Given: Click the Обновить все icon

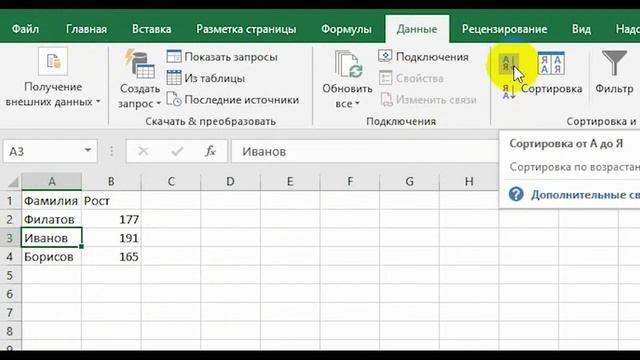Looking at the screenshot, I should pyautogui.click(x=348, y=64).
